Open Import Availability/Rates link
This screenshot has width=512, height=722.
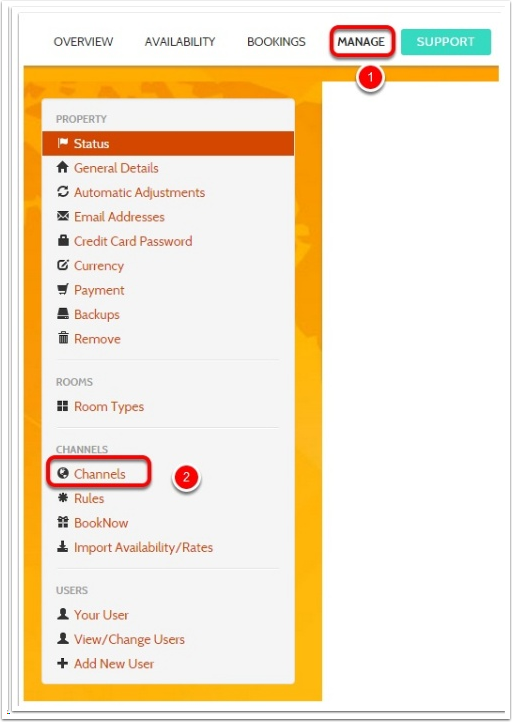pos(144,547)
